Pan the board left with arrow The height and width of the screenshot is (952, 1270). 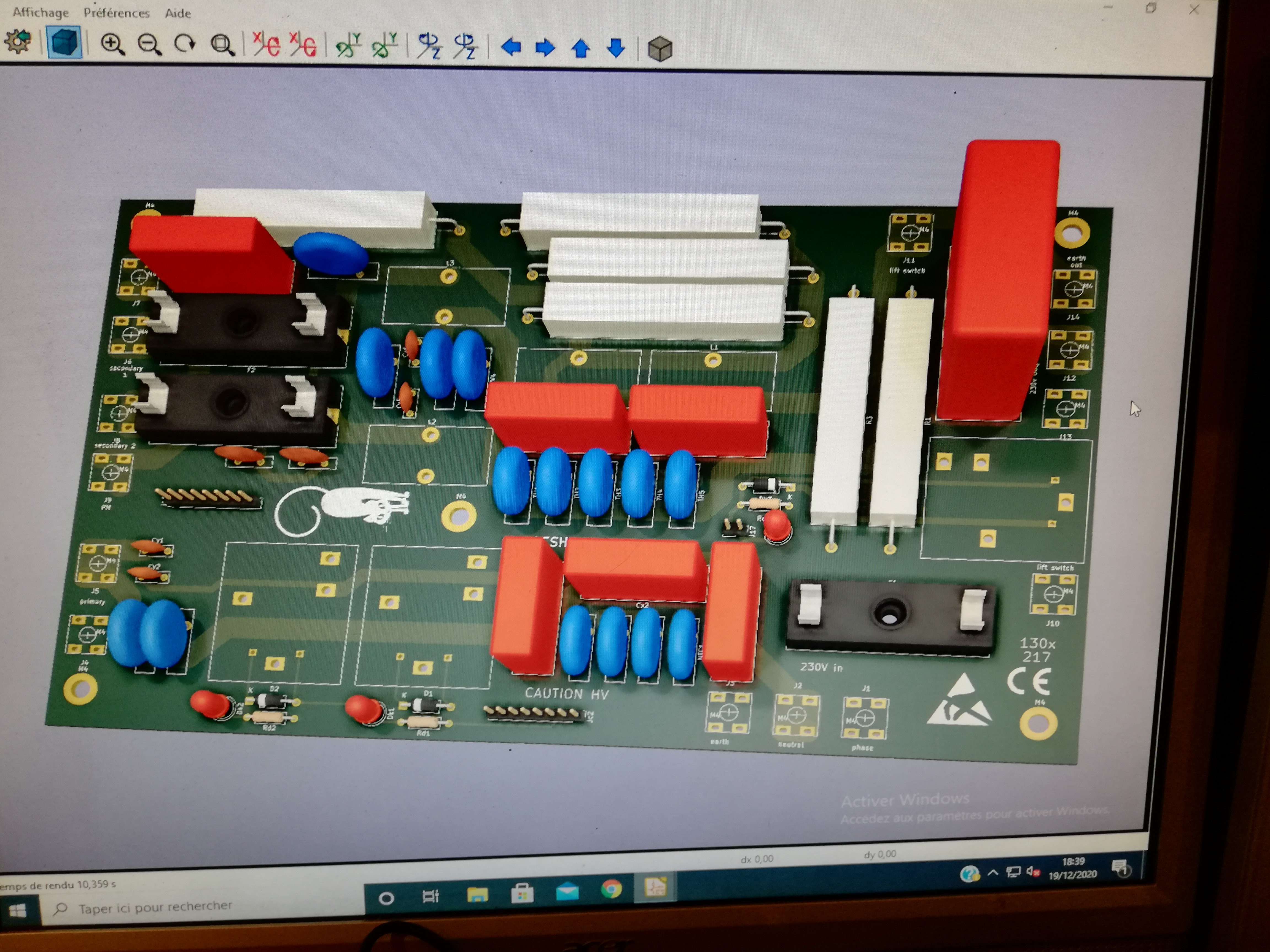510,47
